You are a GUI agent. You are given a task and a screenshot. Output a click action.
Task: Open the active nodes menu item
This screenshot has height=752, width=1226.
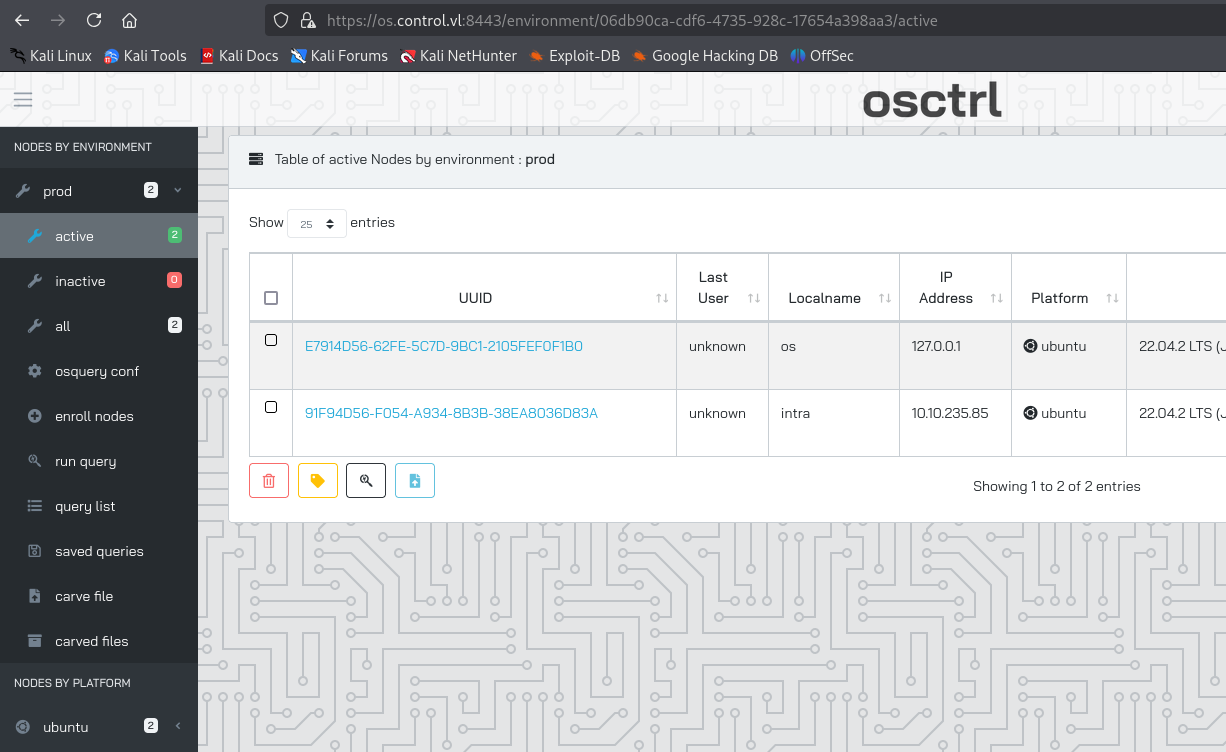[99, 236]
